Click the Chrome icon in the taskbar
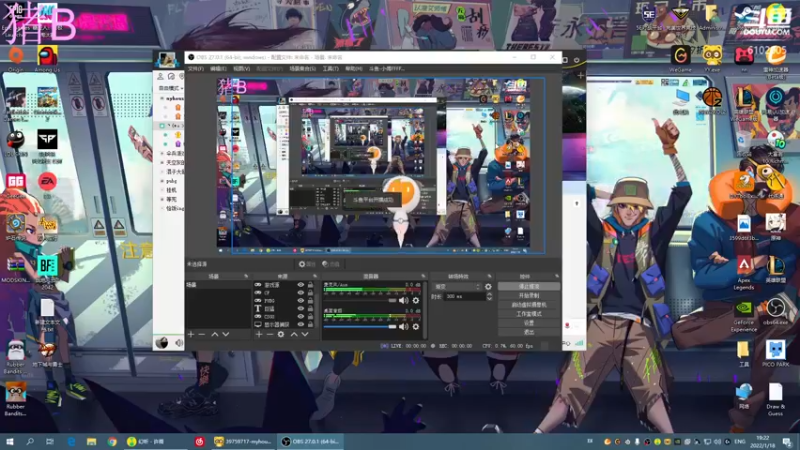800x450 pixels. 112,441
